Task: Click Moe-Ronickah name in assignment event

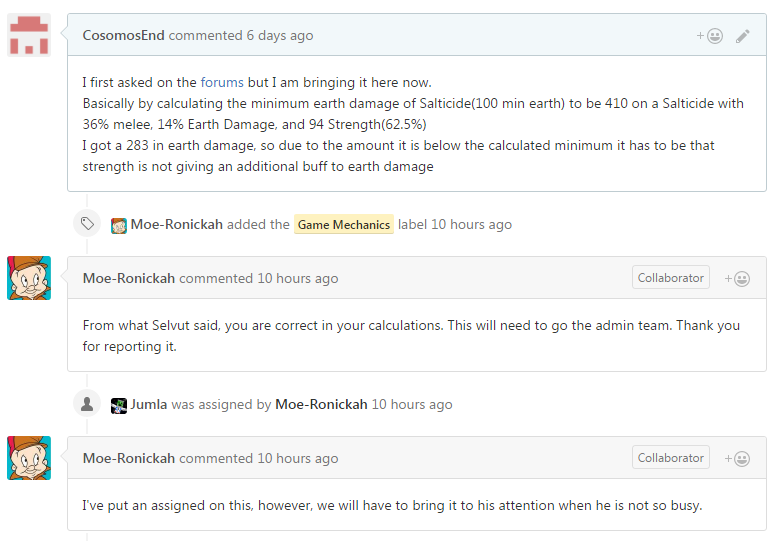Action: (321, 405)
